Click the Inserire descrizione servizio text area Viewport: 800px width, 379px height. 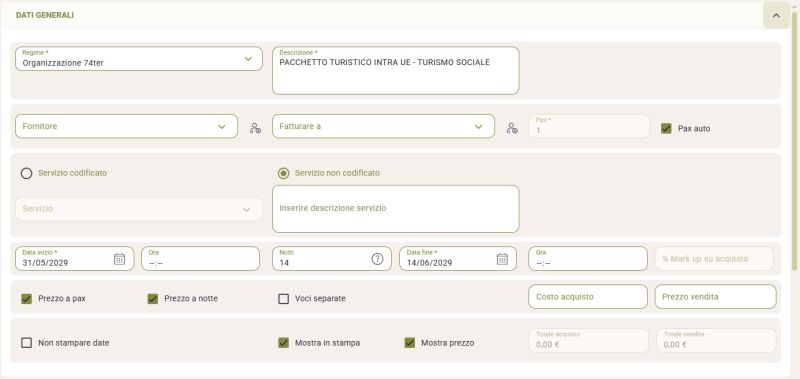(395, 209)
